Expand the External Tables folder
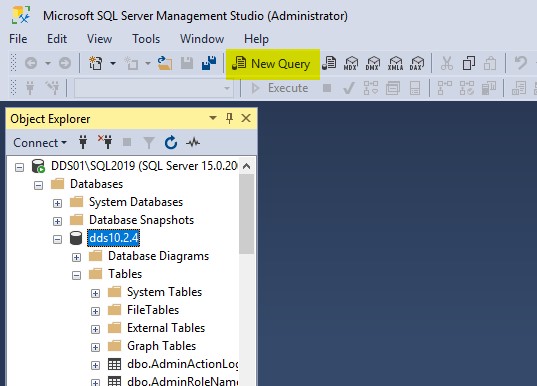This screenshot has width=537, height=386. [x=96, y=329]
